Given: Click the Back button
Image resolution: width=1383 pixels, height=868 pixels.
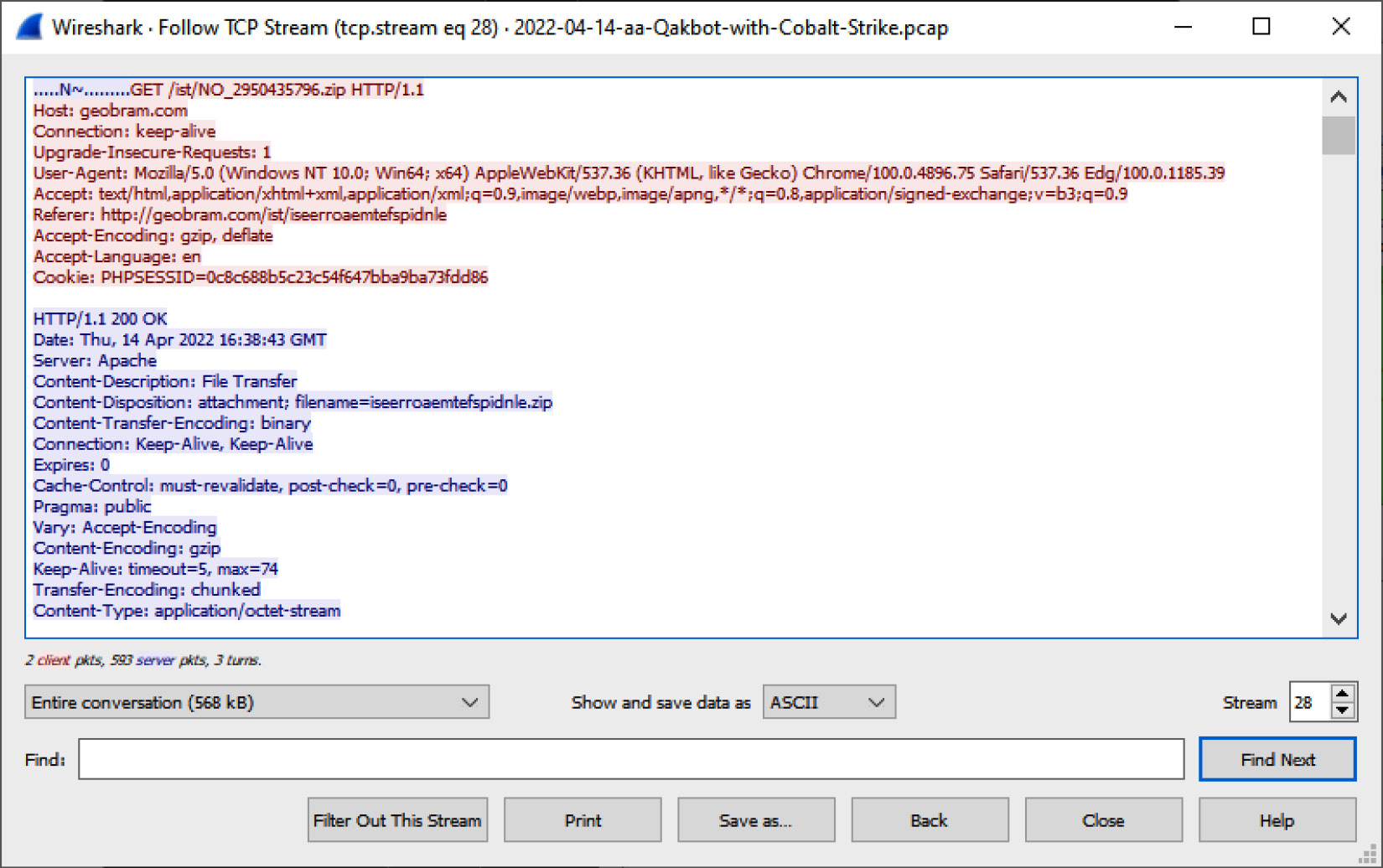Looking at the screenshot, I should point(930,820).
